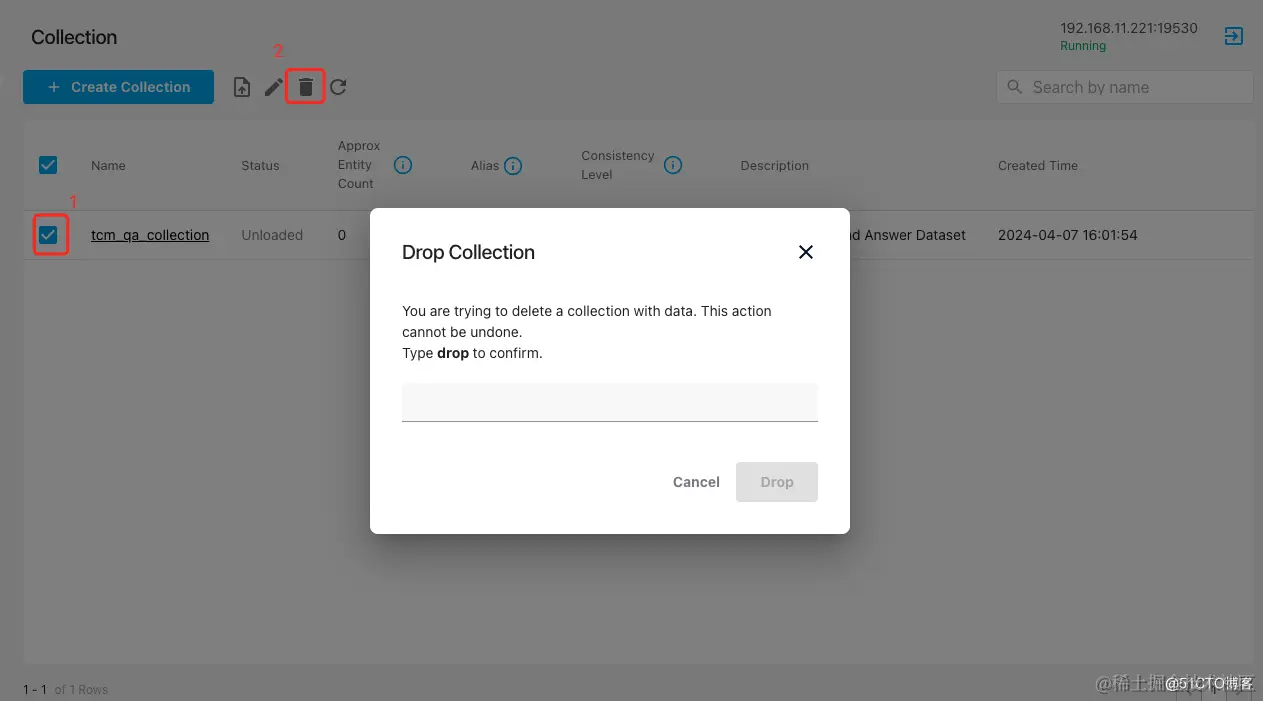Click the refresh icon in toolbar
Viewport: 1263px width, 701px height.
[x=338, y=87]
